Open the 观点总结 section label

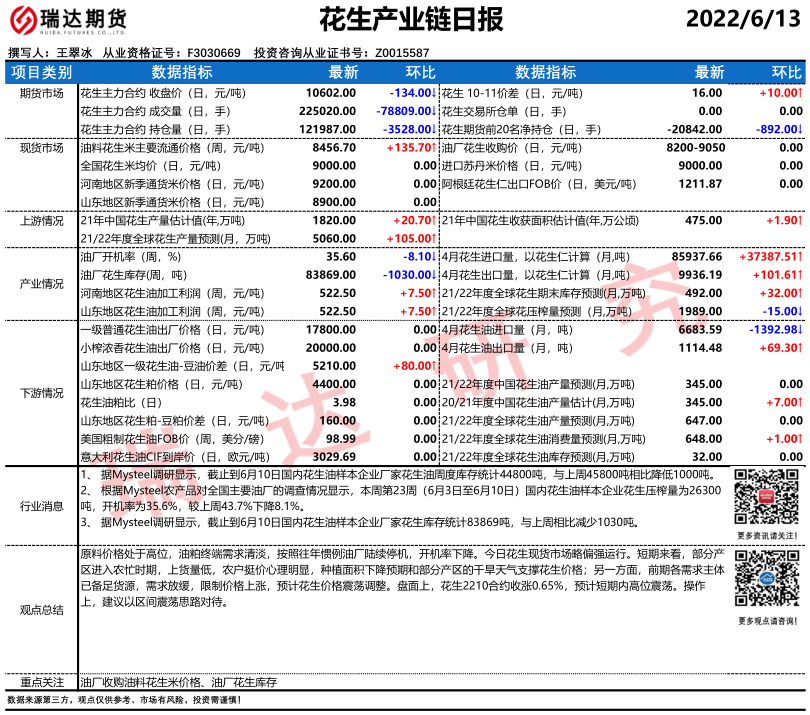41,609
